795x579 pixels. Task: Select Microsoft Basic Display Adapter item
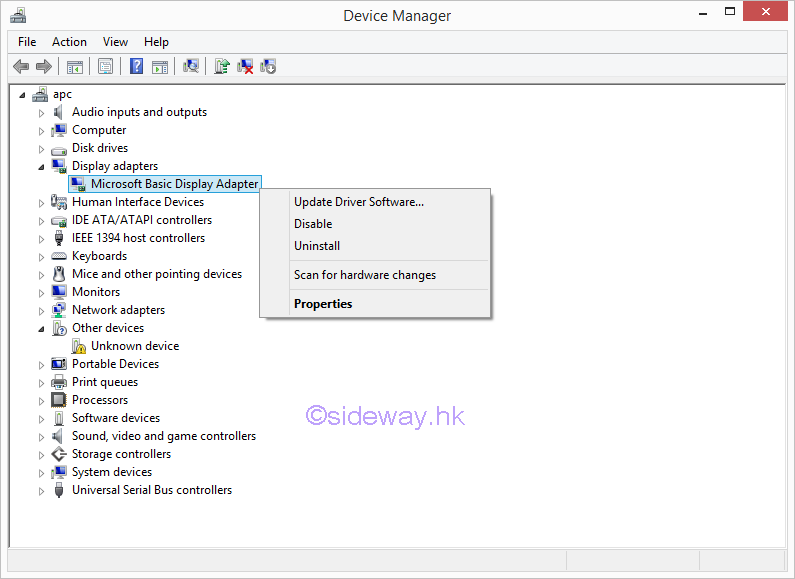coord(174,184)
